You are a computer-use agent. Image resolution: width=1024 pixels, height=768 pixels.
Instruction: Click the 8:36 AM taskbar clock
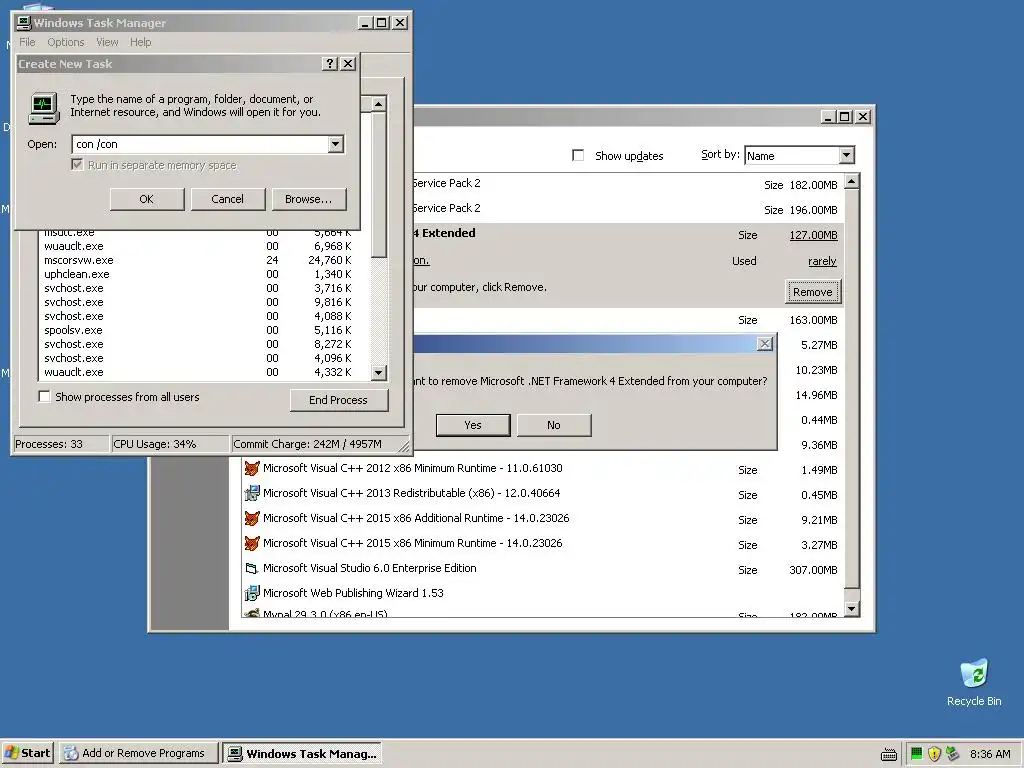click(x=990, y=754)
